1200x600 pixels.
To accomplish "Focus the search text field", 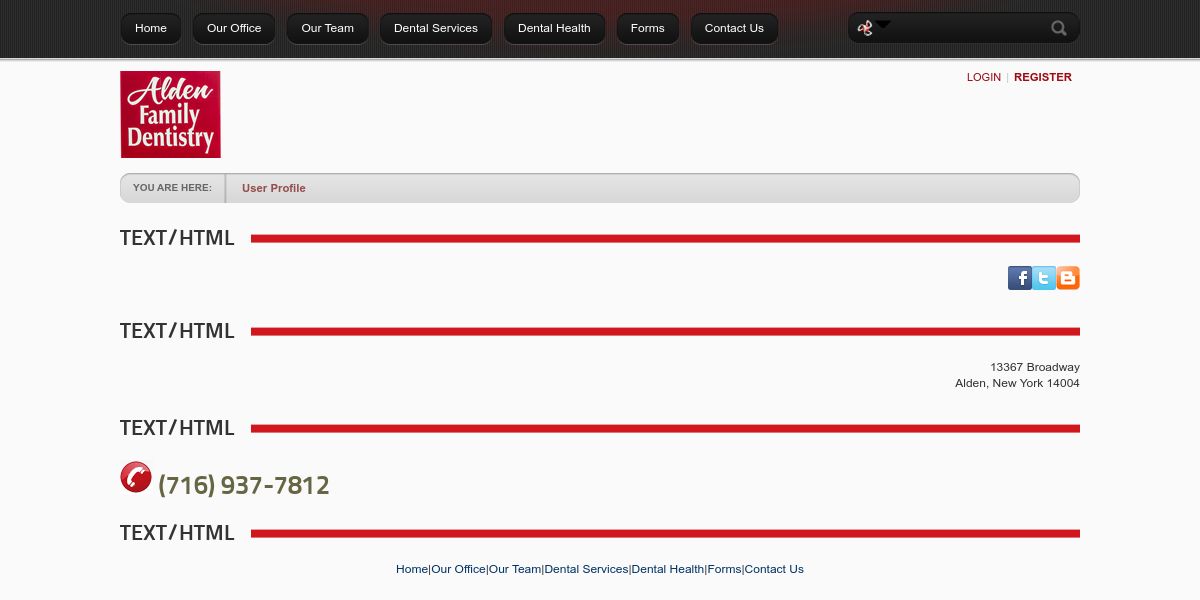I will (x=968, y=28).
